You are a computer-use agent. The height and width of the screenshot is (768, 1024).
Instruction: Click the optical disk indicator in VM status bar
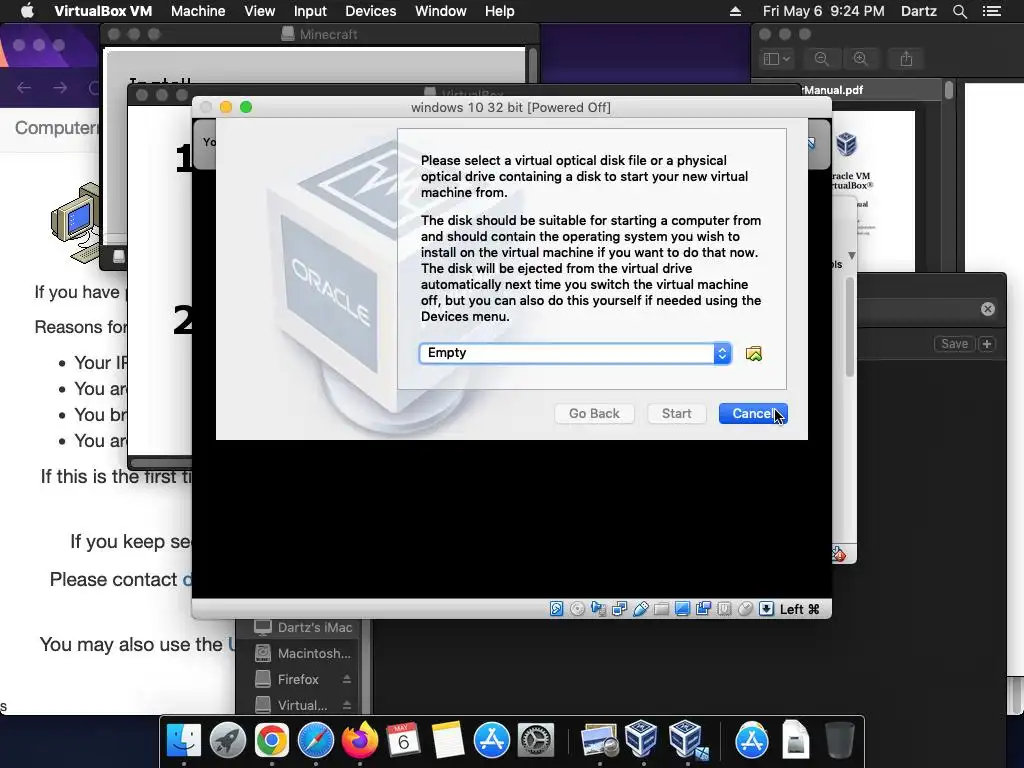(577, 609)
